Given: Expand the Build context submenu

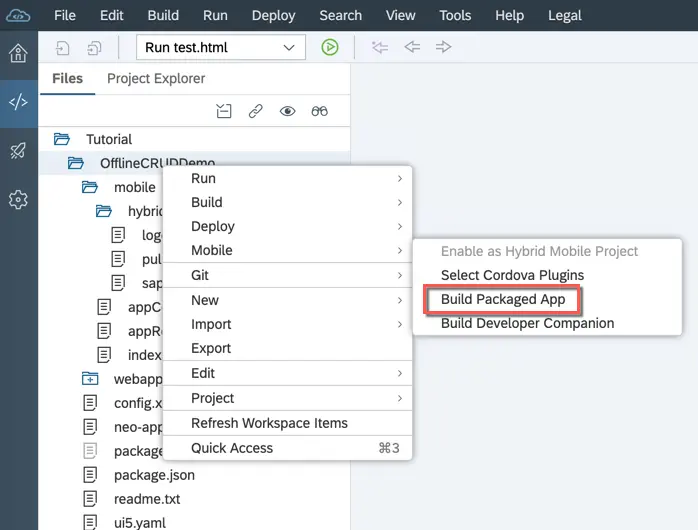Looking at the screenshot, I should (288, 202).
